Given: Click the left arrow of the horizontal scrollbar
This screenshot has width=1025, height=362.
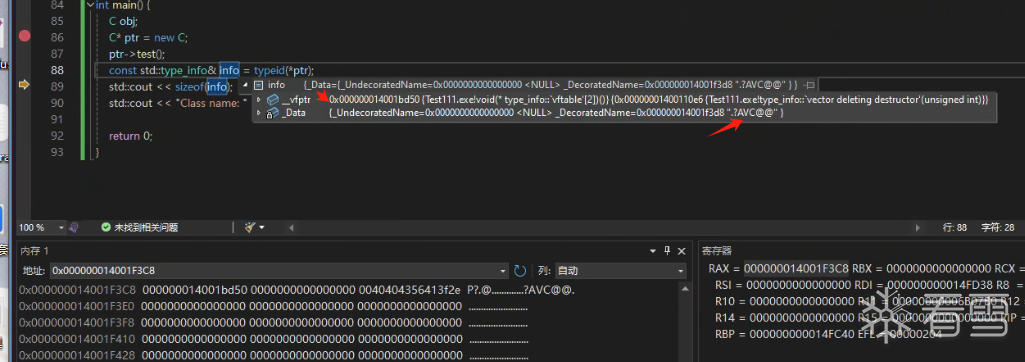Looking at the screenshot, I should point(291,227).
